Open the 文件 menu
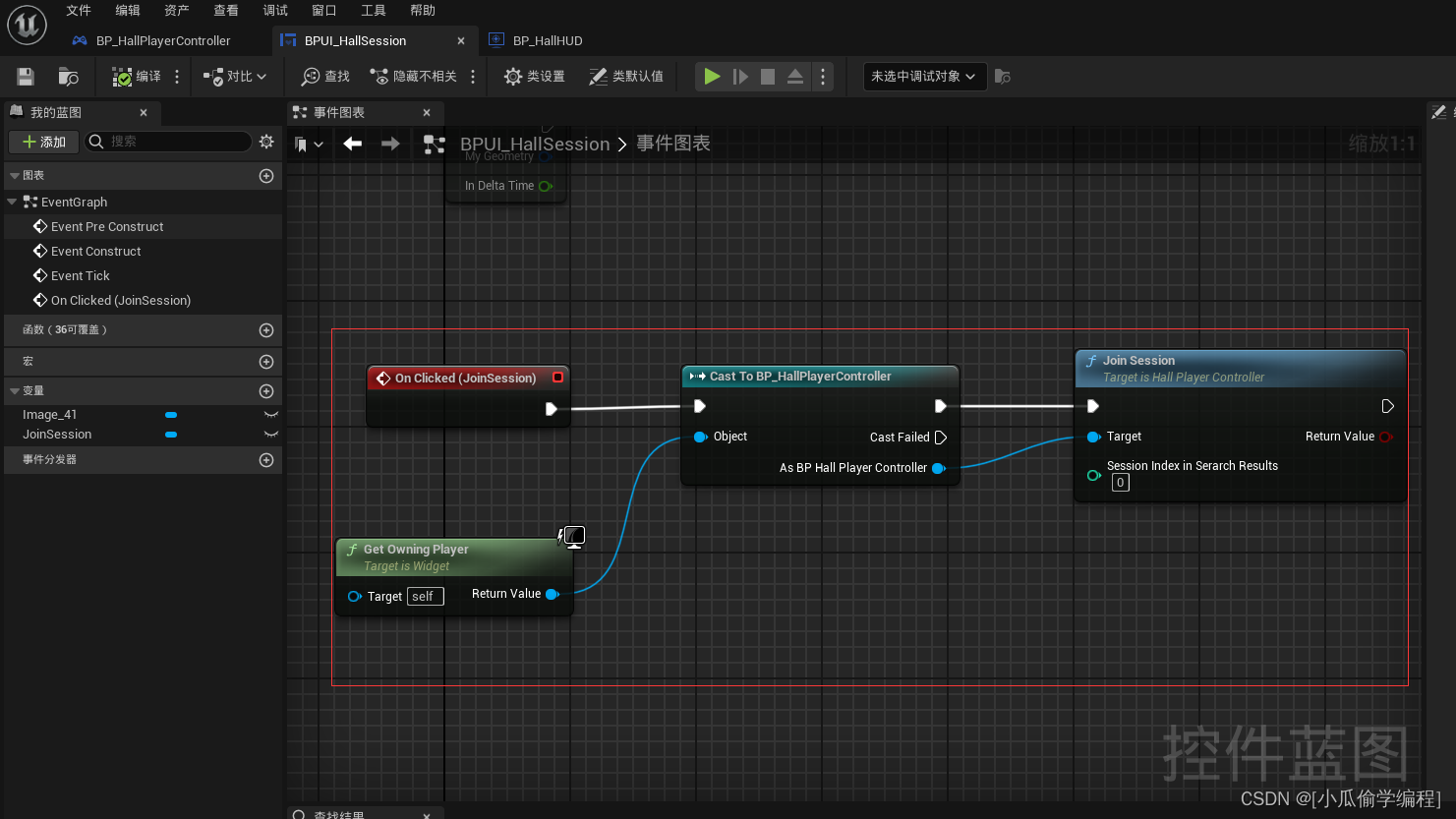 [x=79, y=10]
